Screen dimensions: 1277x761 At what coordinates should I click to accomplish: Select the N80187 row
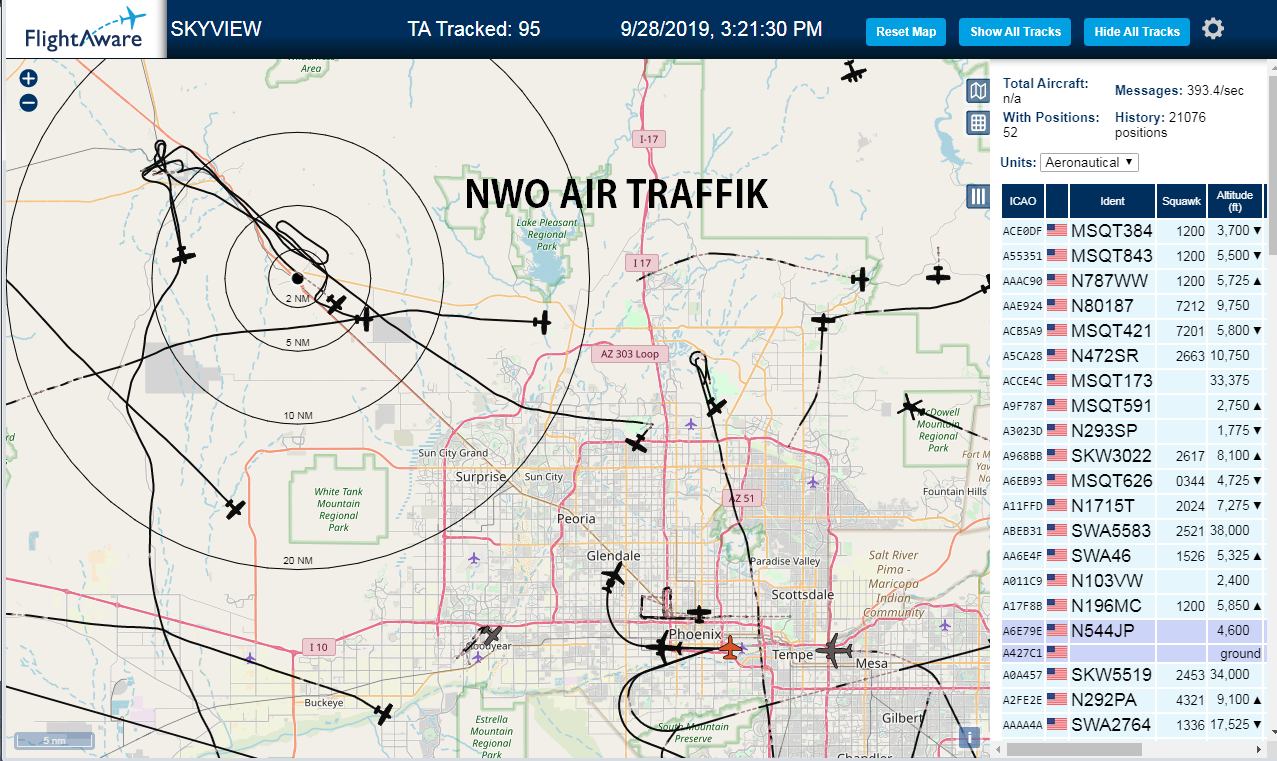coord(1134,305)
